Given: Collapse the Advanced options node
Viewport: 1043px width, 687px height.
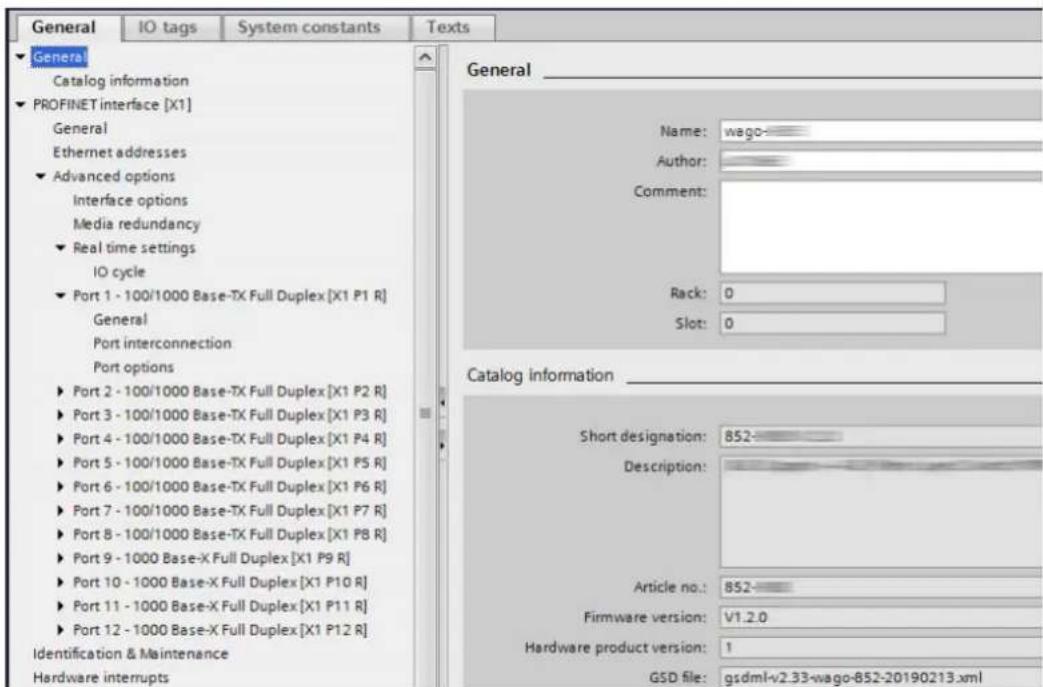Looking at the screenshot, I should click(x=41, y=176).
